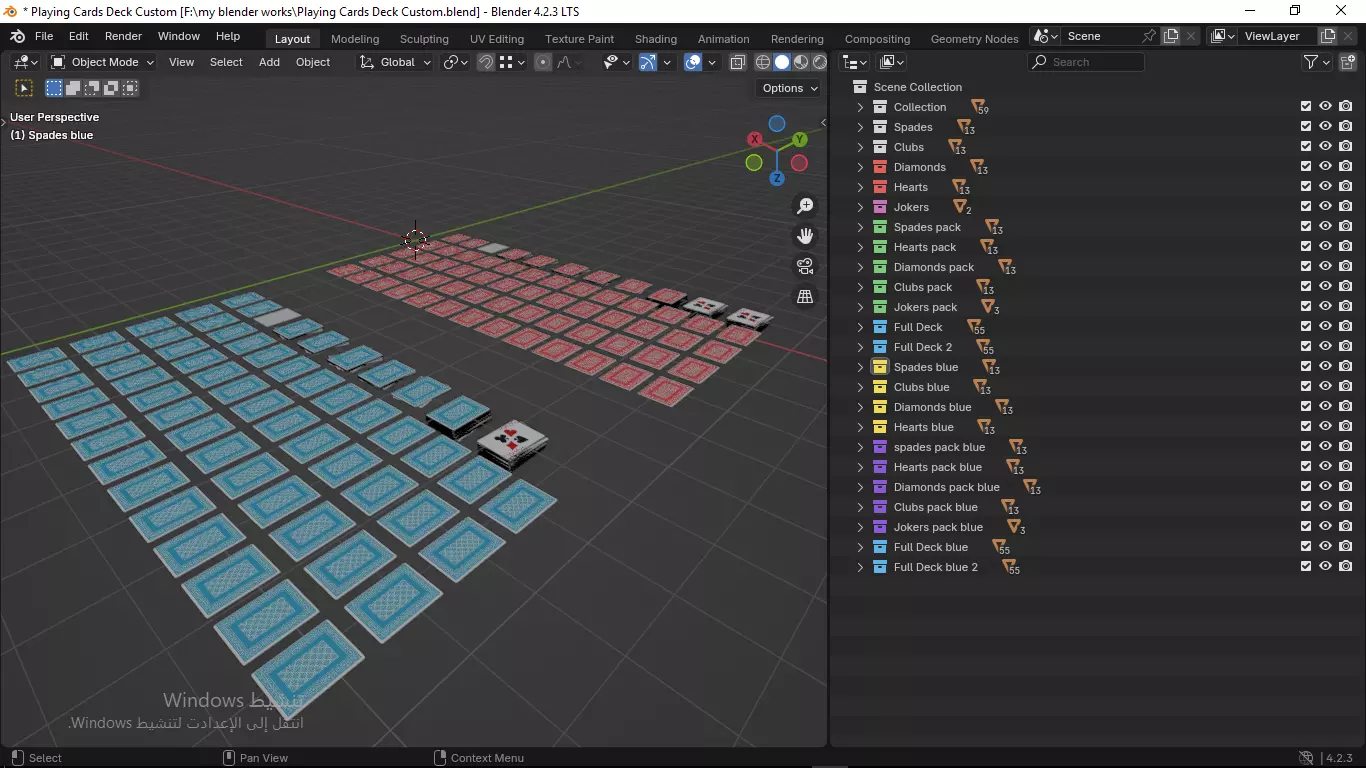The width and height of the screenshot is (1366, 768).
Task: Switch to rendered shading mode
Action: click(x=820, y=62)
